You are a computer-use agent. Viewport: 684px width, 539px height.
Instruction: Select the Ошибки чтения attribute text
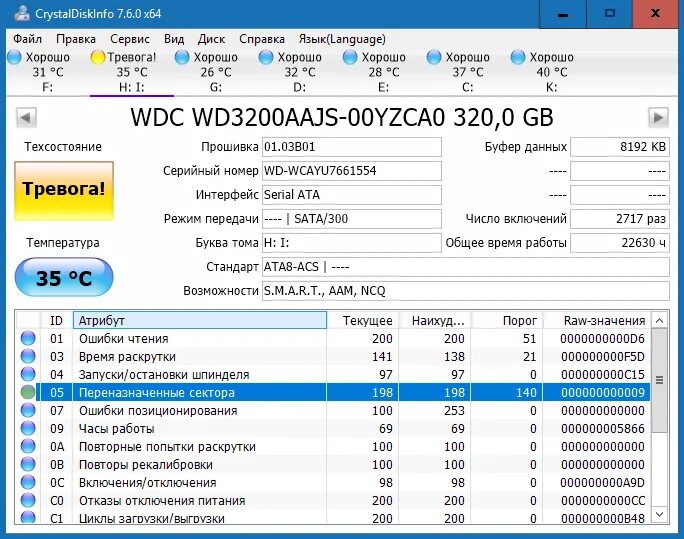click(x=123, y=339)
